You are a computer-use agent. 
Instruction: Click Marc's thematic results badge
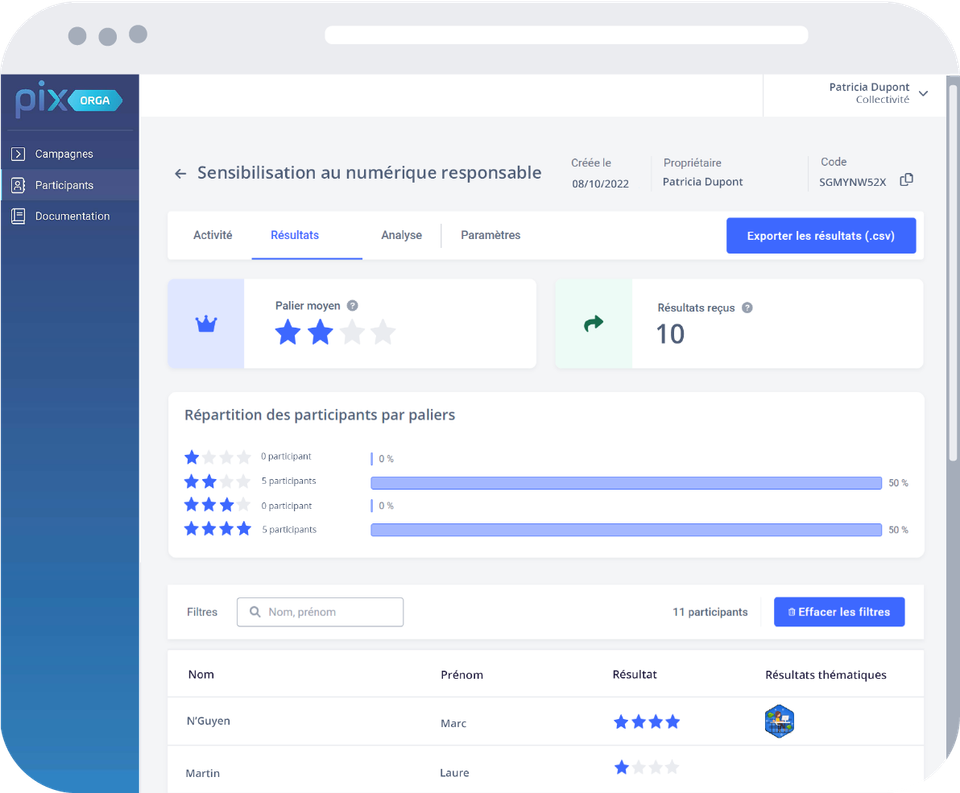[779, 721]
